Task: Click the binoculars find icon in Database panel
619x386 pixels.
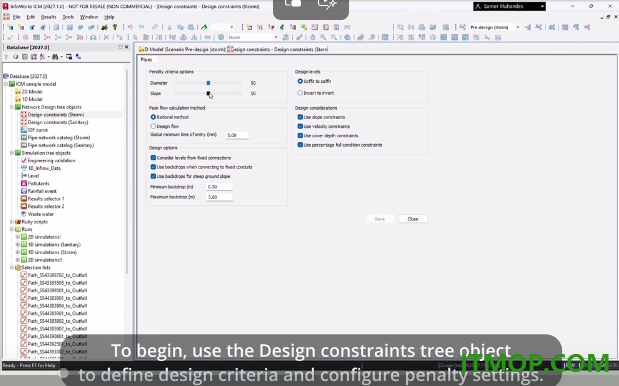Action: [x=55, y=57]
